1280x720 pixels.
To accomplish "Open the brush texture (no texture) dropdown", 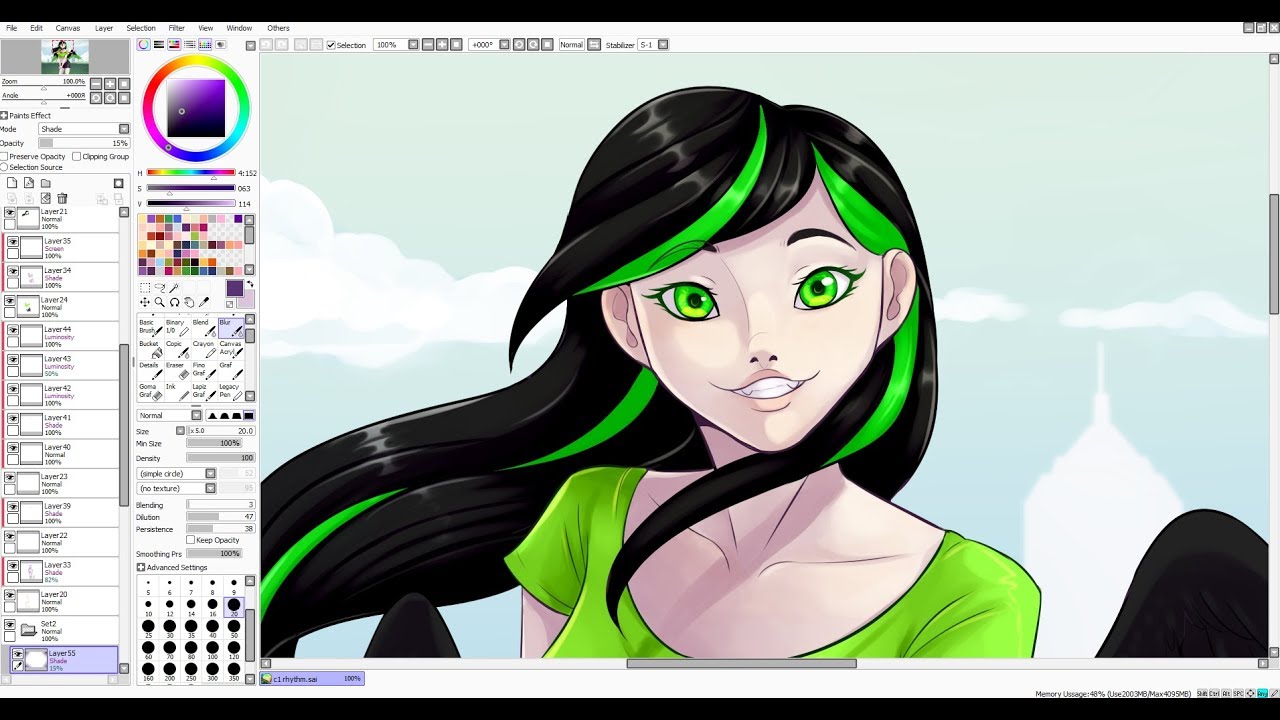I will click(x=177, y=488).
